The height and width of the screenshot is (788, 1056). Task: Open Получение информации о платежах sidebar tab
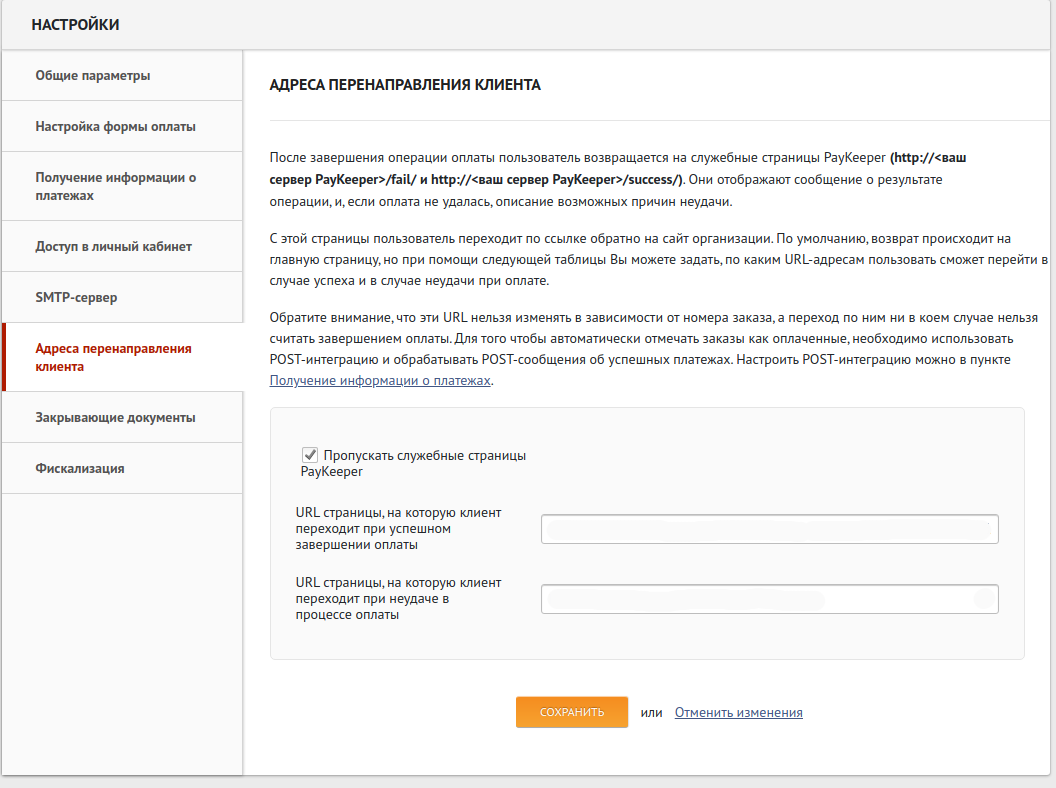click(115, 186)
